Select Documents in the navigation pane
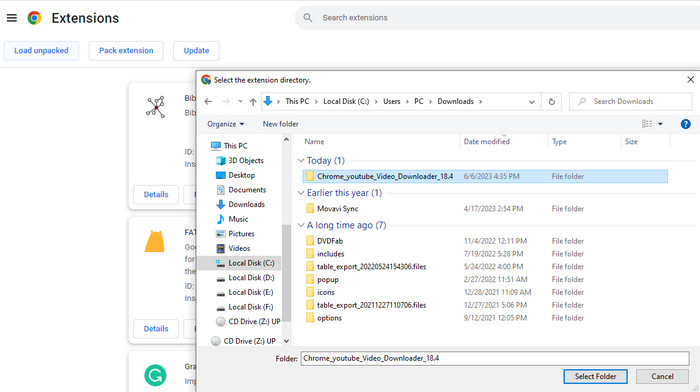Image resolution: width=700 pixels, height=392 pixels. (247, 190)
